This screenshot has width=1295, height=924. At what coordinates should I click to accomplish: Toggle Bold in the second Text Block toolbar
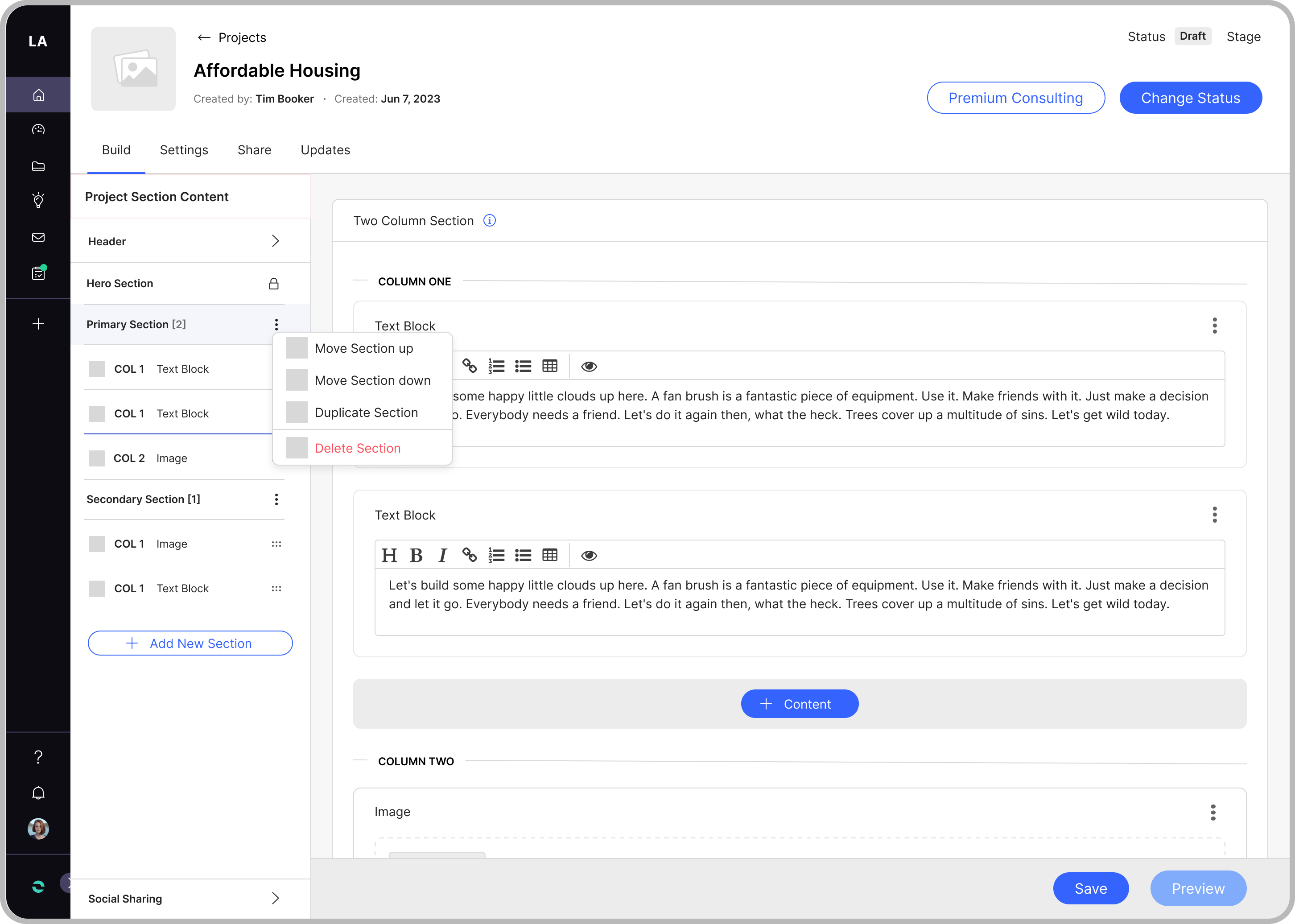click(416, 555)
